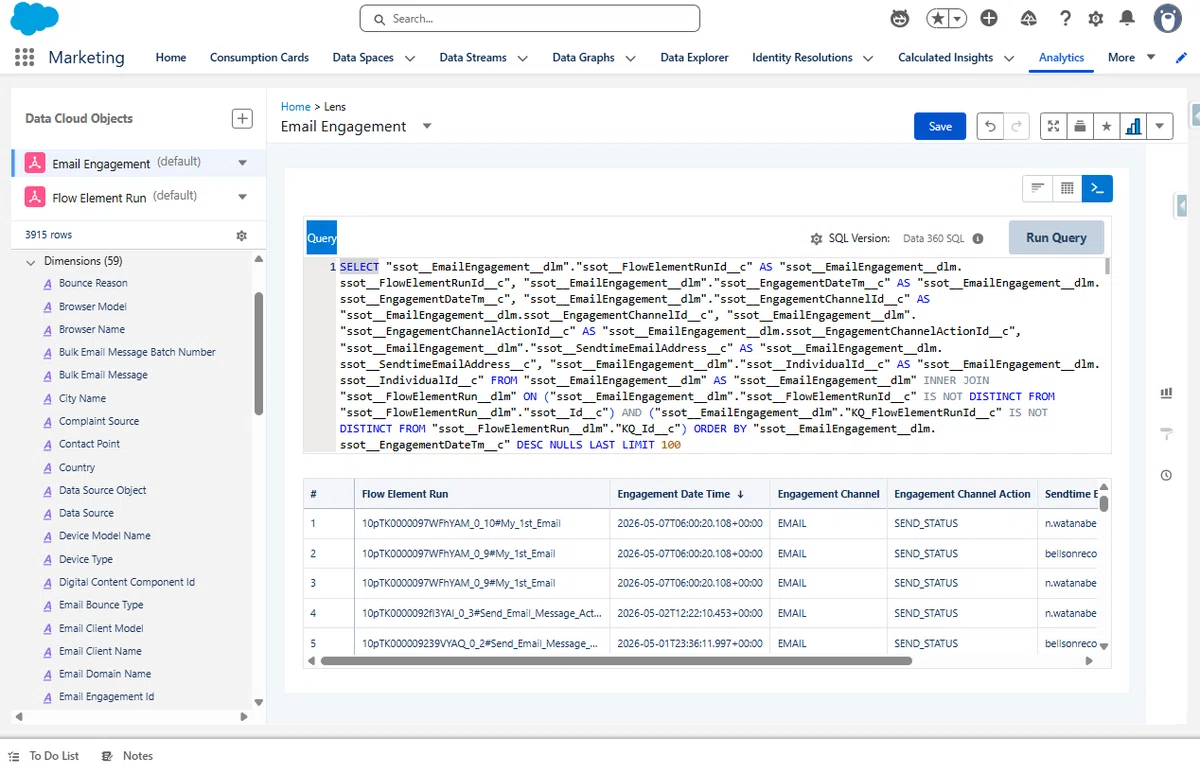
Task: Click the Salesforce cloud logo
Action: pos(34,19)
